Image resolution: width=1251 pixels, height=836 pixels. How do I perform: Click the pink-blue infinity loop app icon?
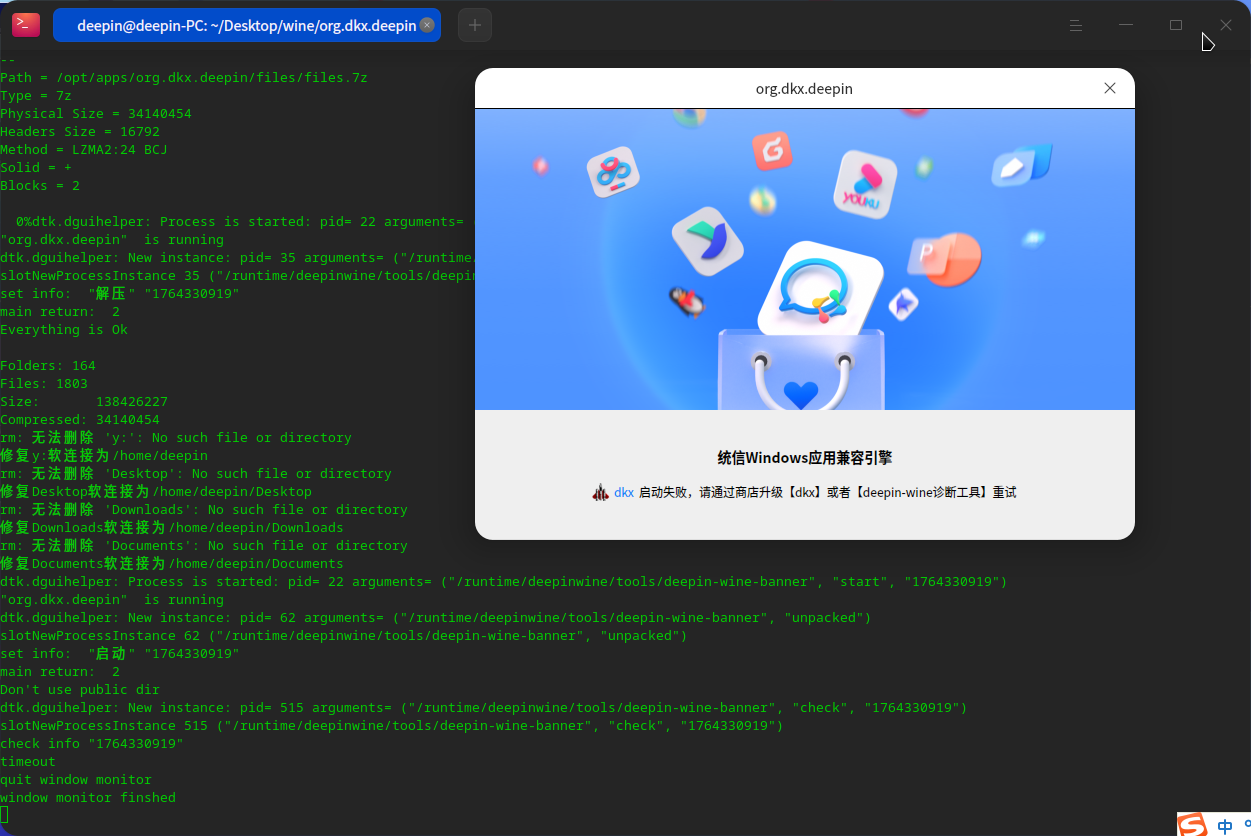pyautogui.click(x=613, y=172)
